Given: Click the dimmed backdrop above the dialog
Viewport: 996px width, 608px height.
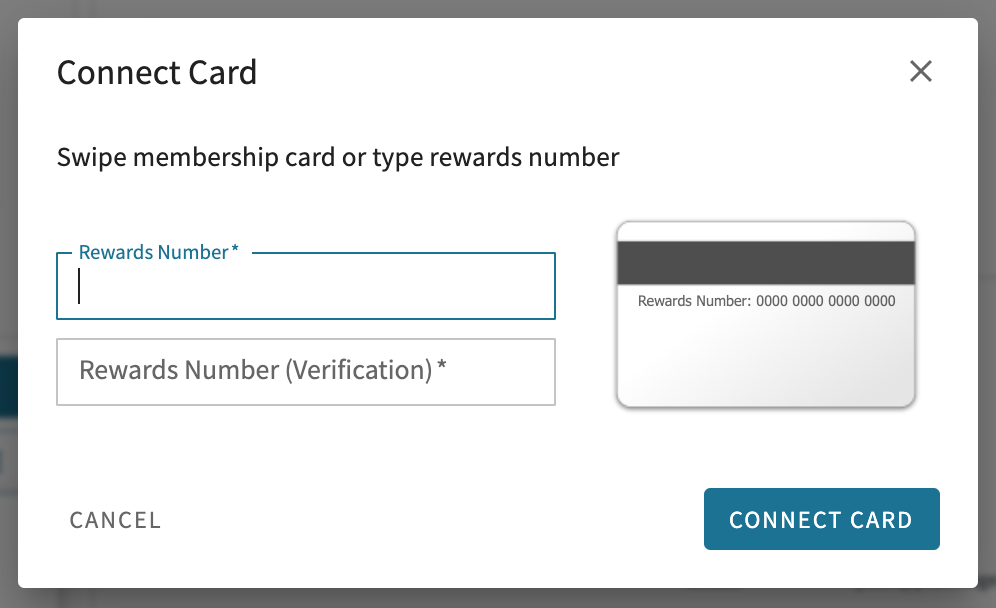Looking at the screenshot, I should (x=498, y=8).
